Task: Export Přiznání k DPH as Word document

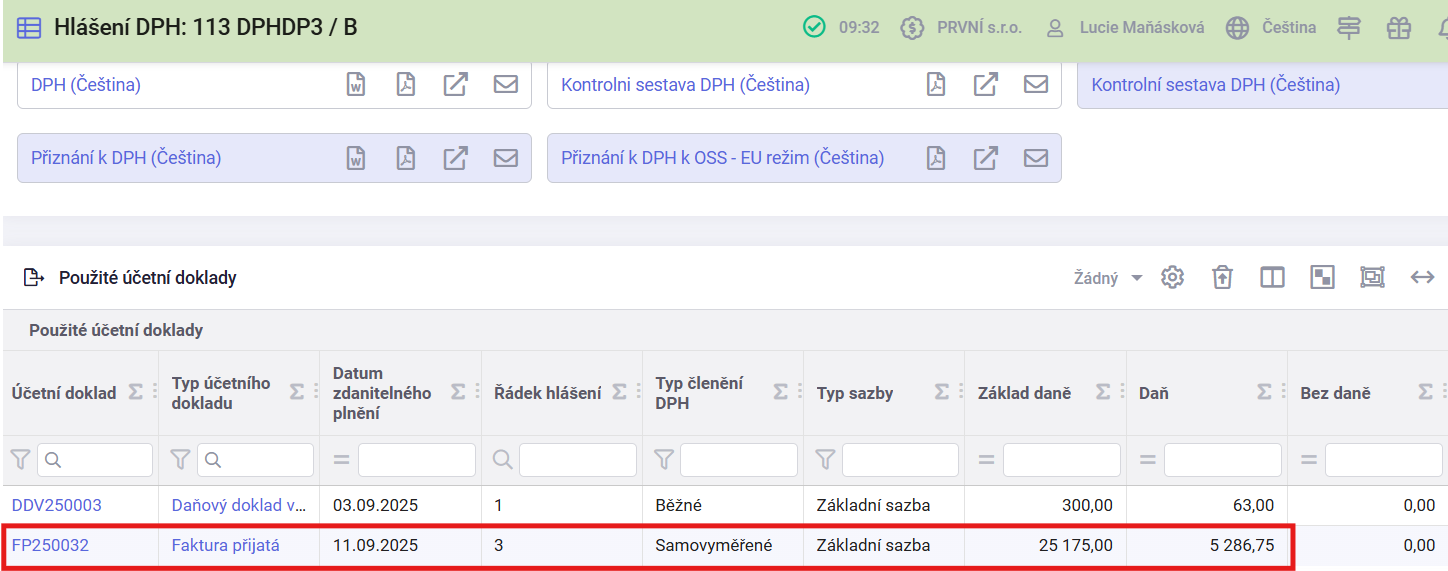Action: (356, 158)
